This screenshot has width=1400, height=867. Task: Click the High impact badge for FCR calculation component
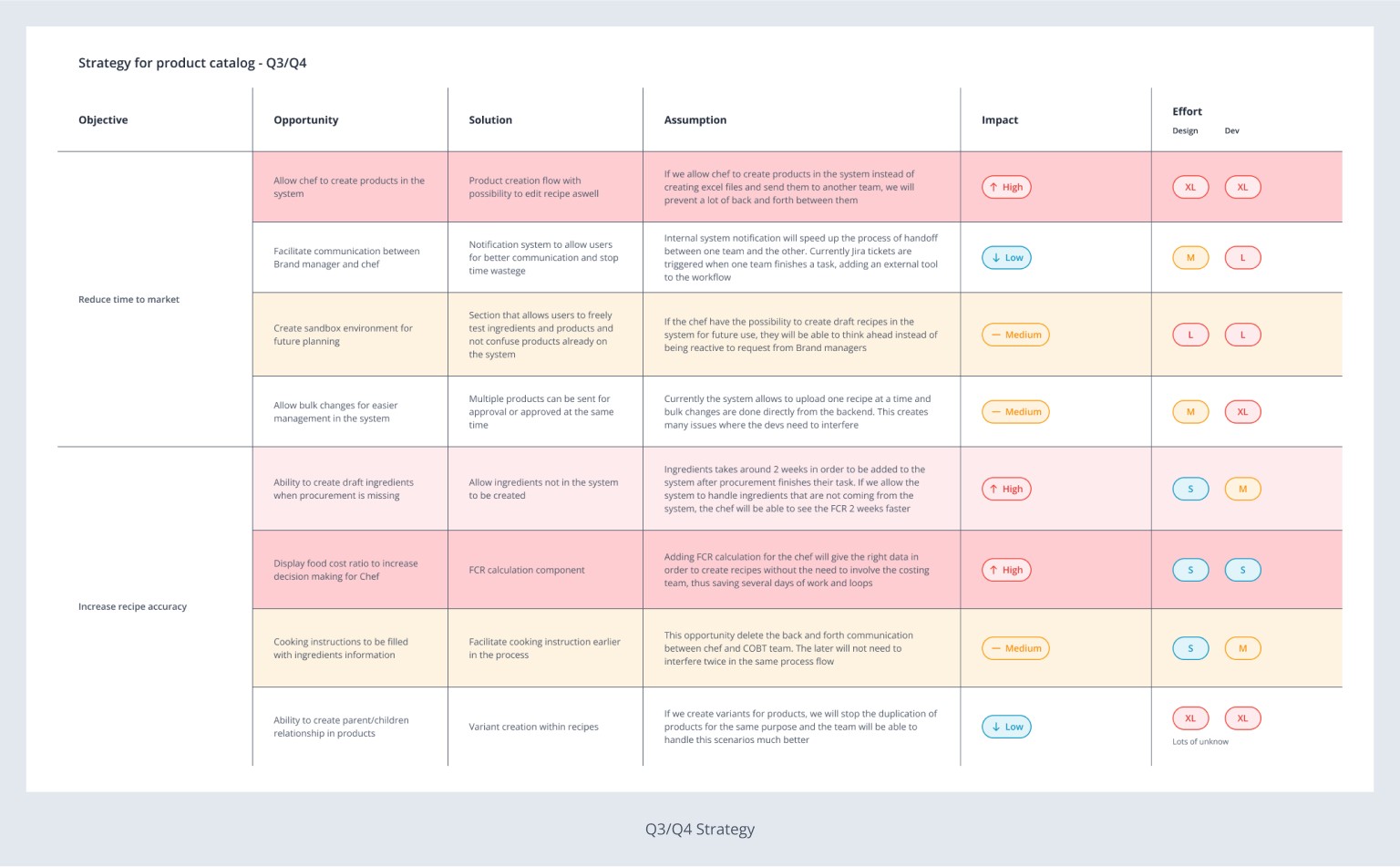(1005, 570)
